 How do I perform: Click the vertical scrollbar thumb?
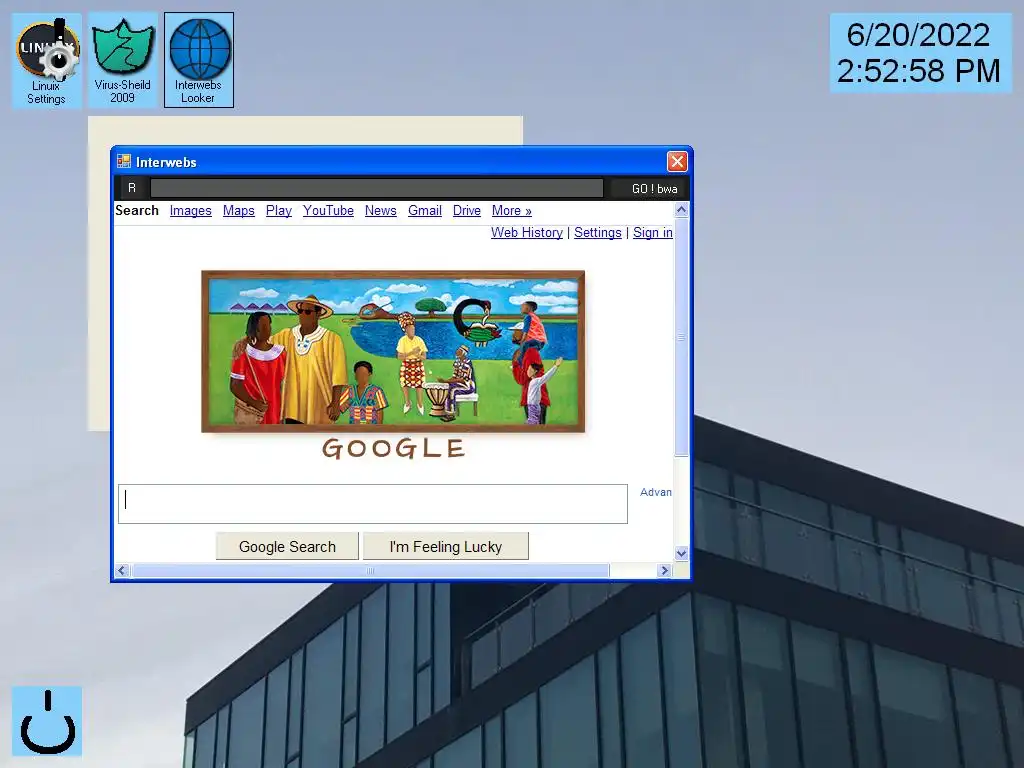click(681, 337)
